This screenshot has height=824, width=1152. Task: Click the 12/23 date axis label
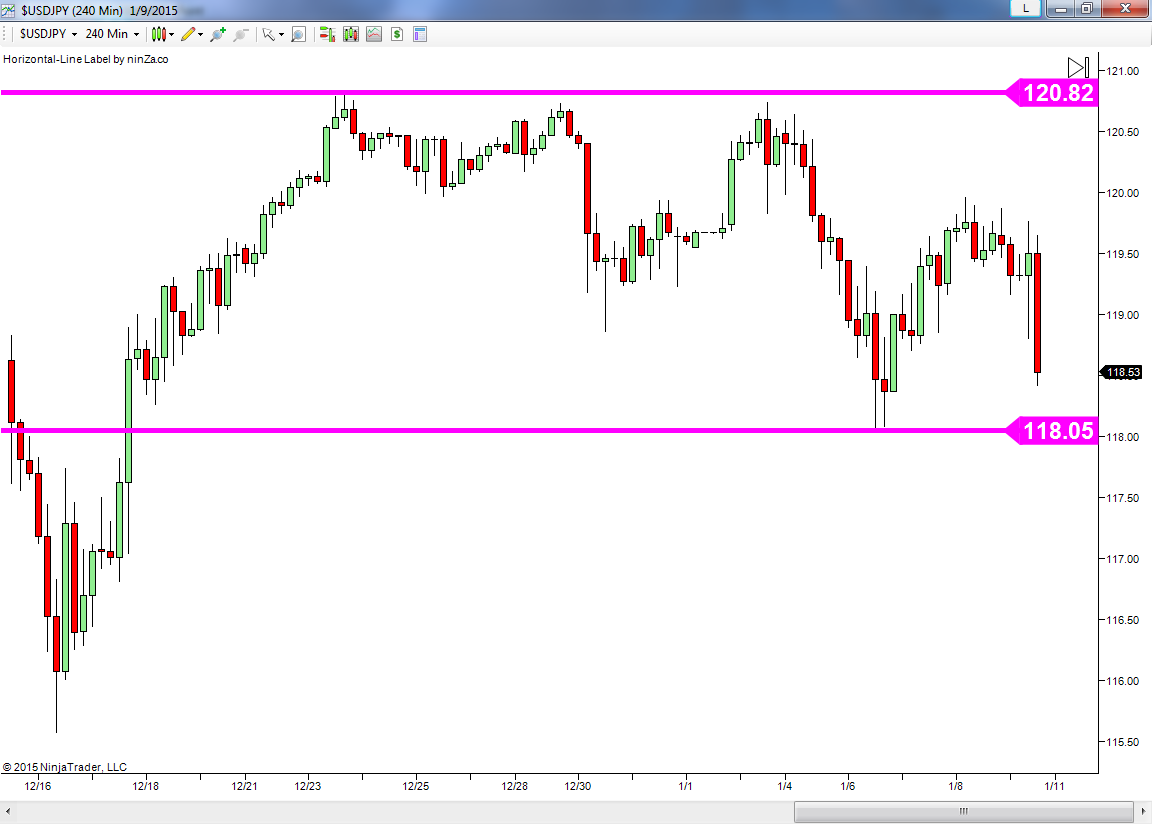308,786
